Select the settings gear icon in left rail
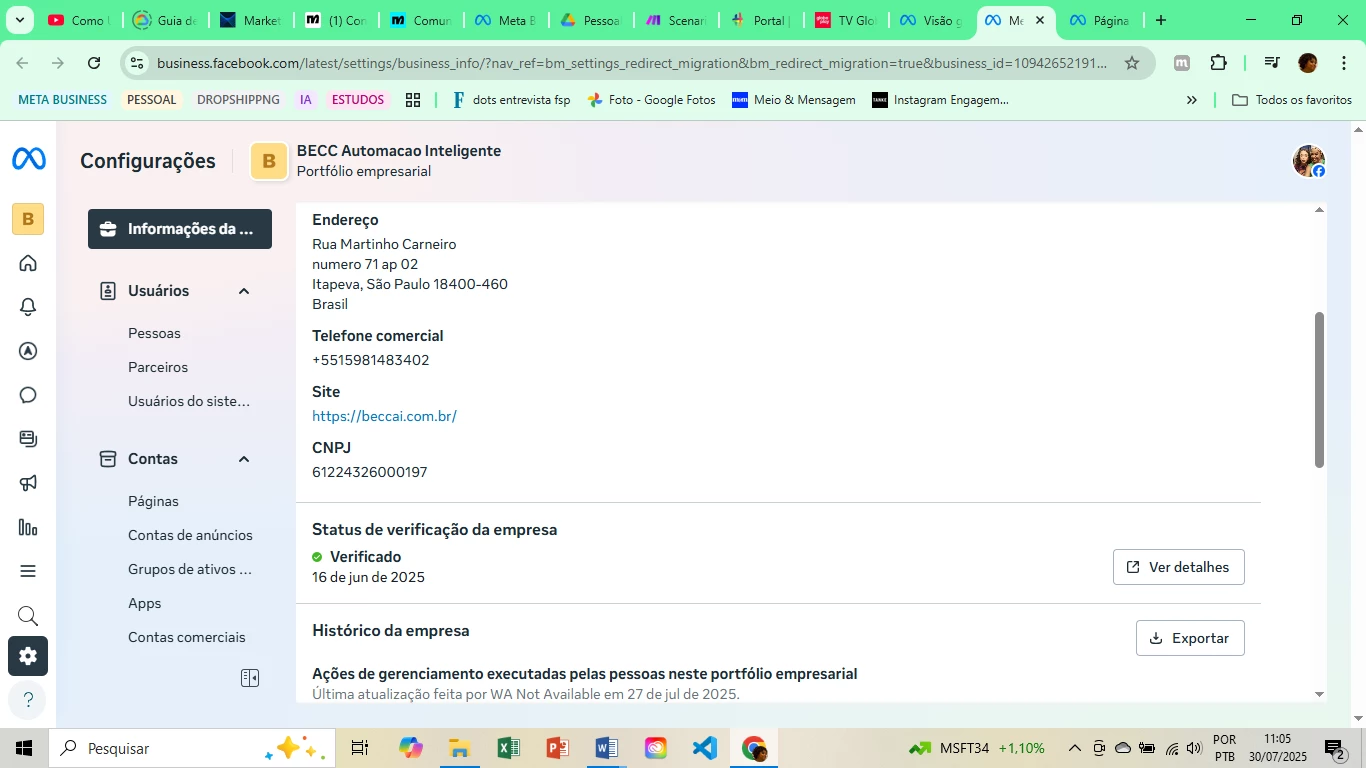Viewport: 1366px width, 768px height. (28, 656)
